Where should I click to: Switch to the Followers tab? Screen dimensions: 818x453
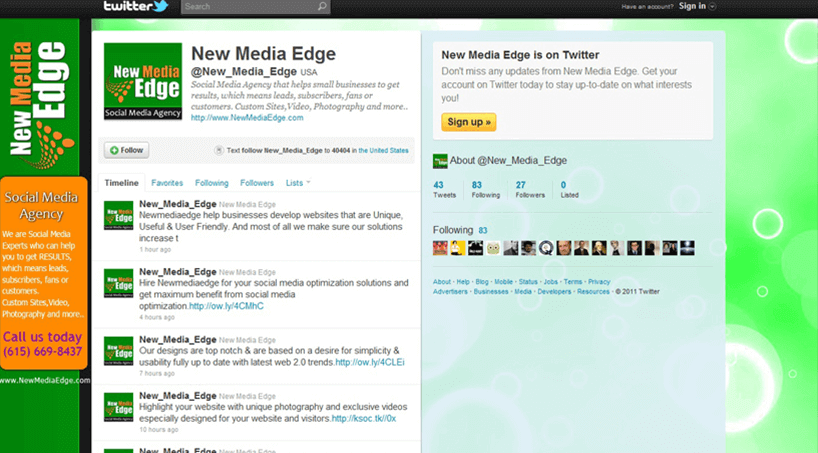pos(257,183)
